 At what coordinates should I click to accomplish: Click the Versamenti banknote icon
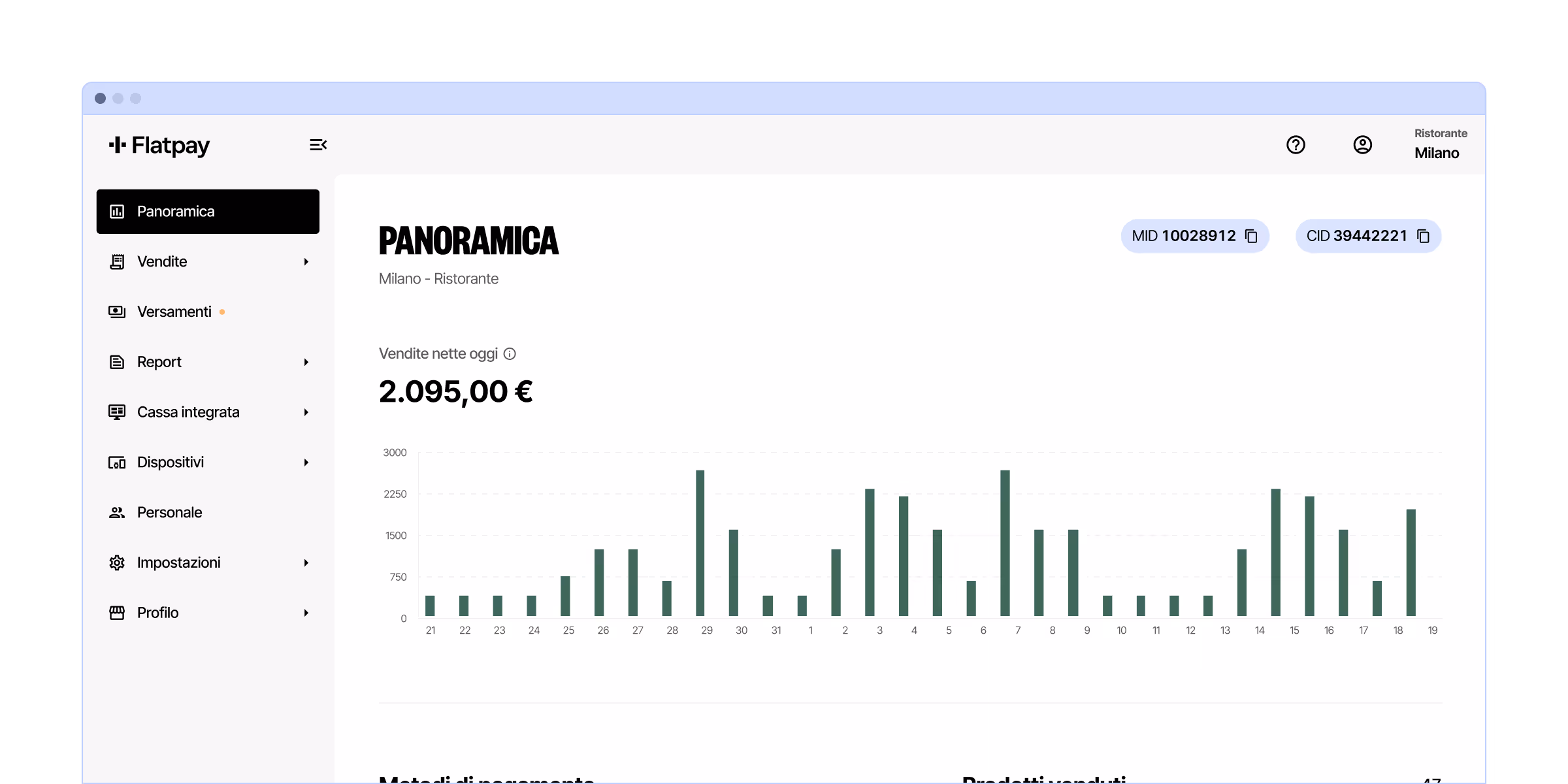[x=117, y=312]
